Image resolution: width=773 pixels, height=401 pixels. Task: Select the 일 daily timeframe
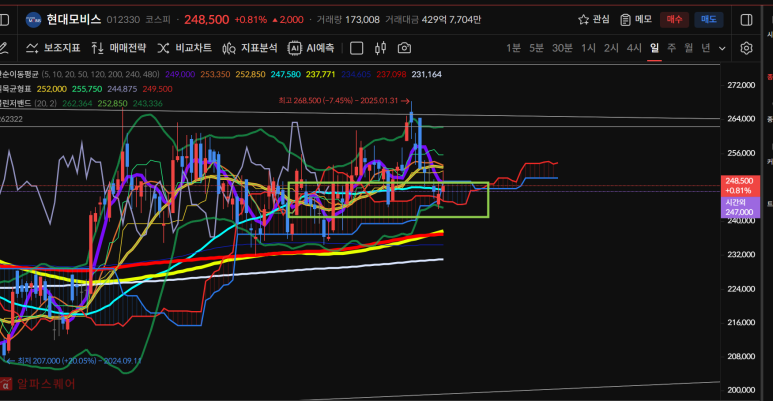click(x=654, y=48)
